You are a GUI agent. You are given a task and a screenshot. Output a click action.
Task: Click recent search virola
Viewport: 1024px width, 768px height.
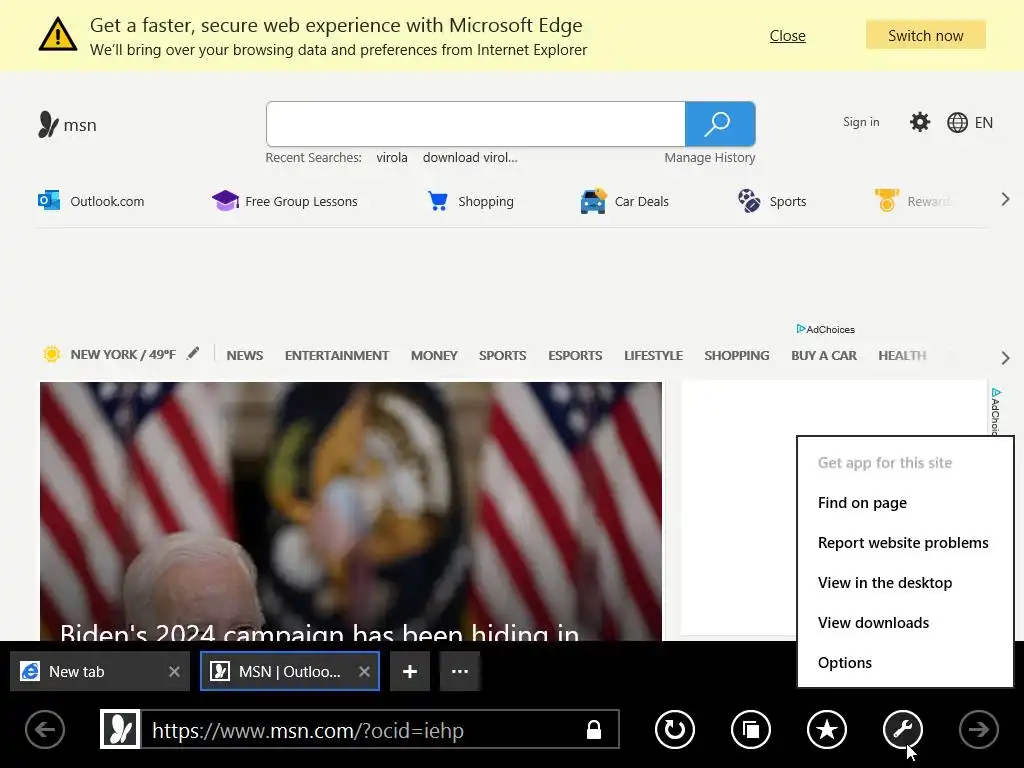(x=392, y=157)
